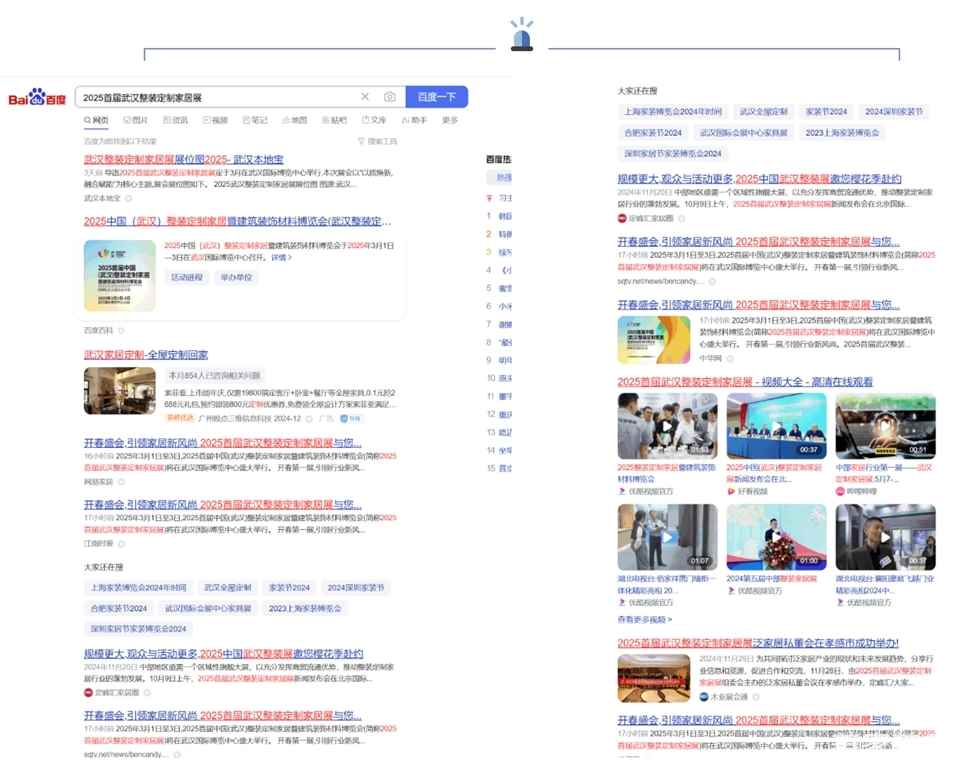Screen dimensions: 960x782
Task: Open the 搜索工具 search tools filter
Action: (377, 142)
